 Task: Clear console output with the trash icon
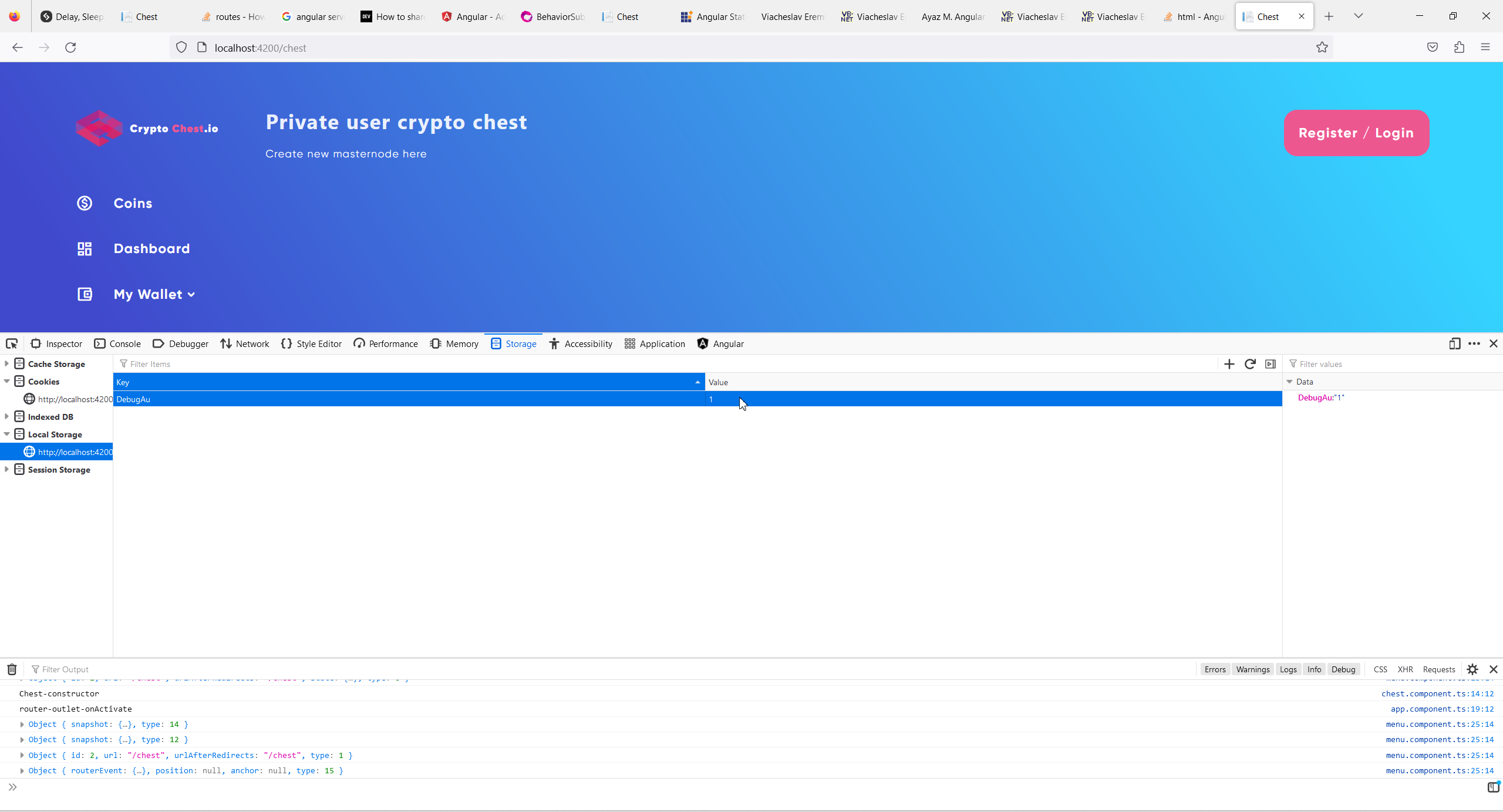12,669
